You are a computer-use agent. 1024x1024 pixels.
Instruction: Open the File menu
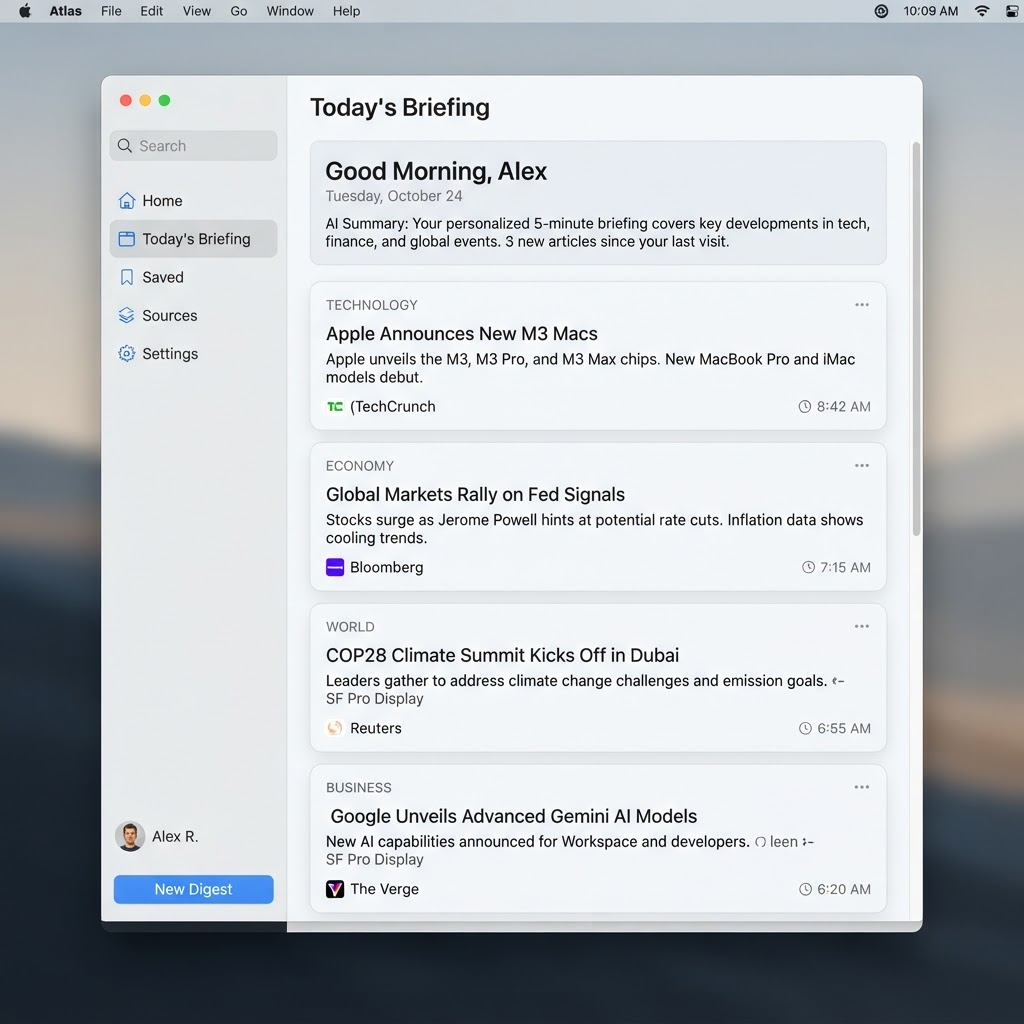(111, 10)
